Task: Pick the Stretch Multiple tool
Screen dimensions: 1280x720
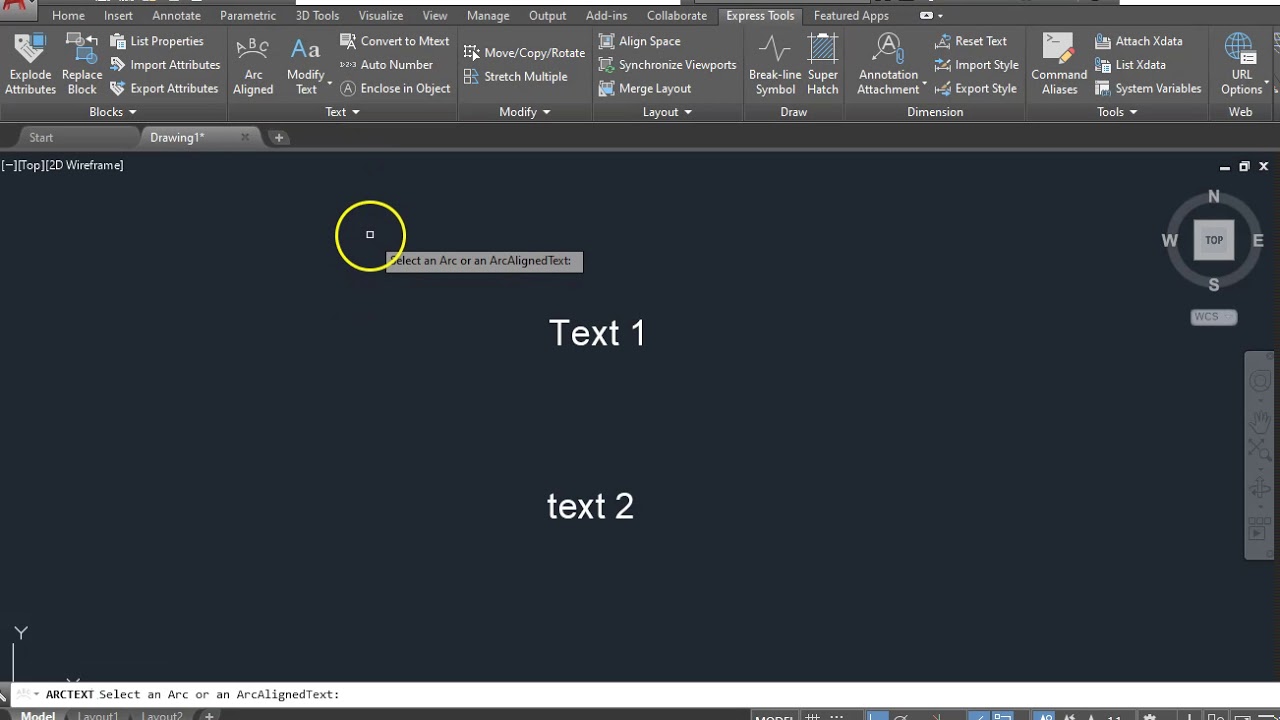Action: [516, 76]
